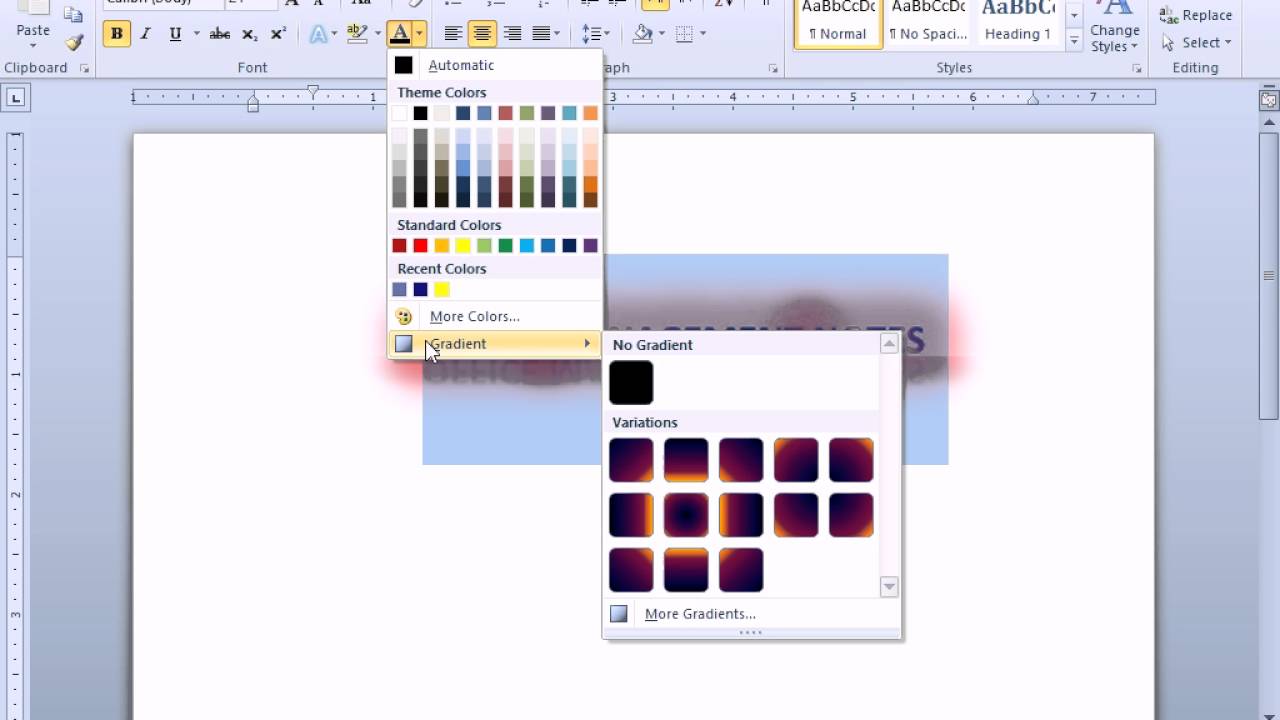Toggle Italic formatting button

146,34
